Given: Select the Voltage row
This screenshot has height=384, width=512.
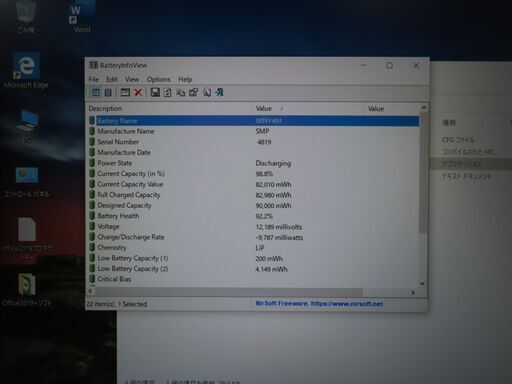Looking at the screenshot, I should pos(254,227).
